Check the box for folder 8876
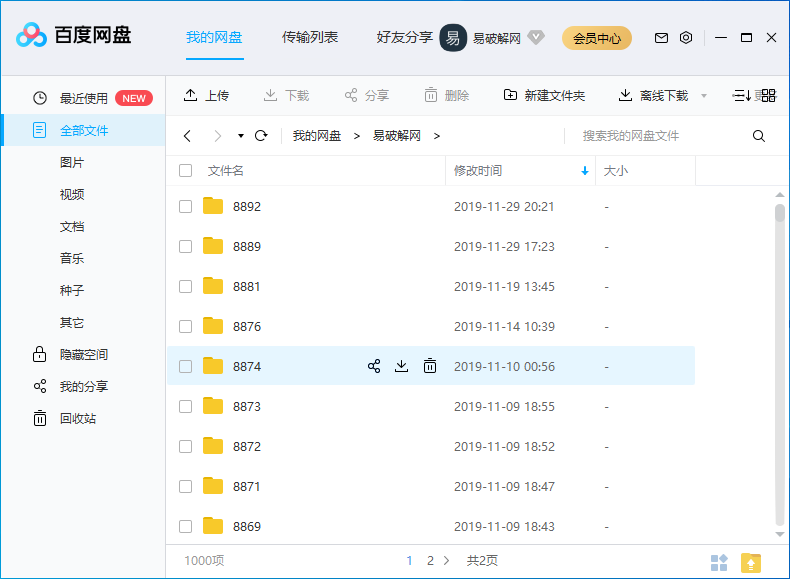 tap(185, 327)
